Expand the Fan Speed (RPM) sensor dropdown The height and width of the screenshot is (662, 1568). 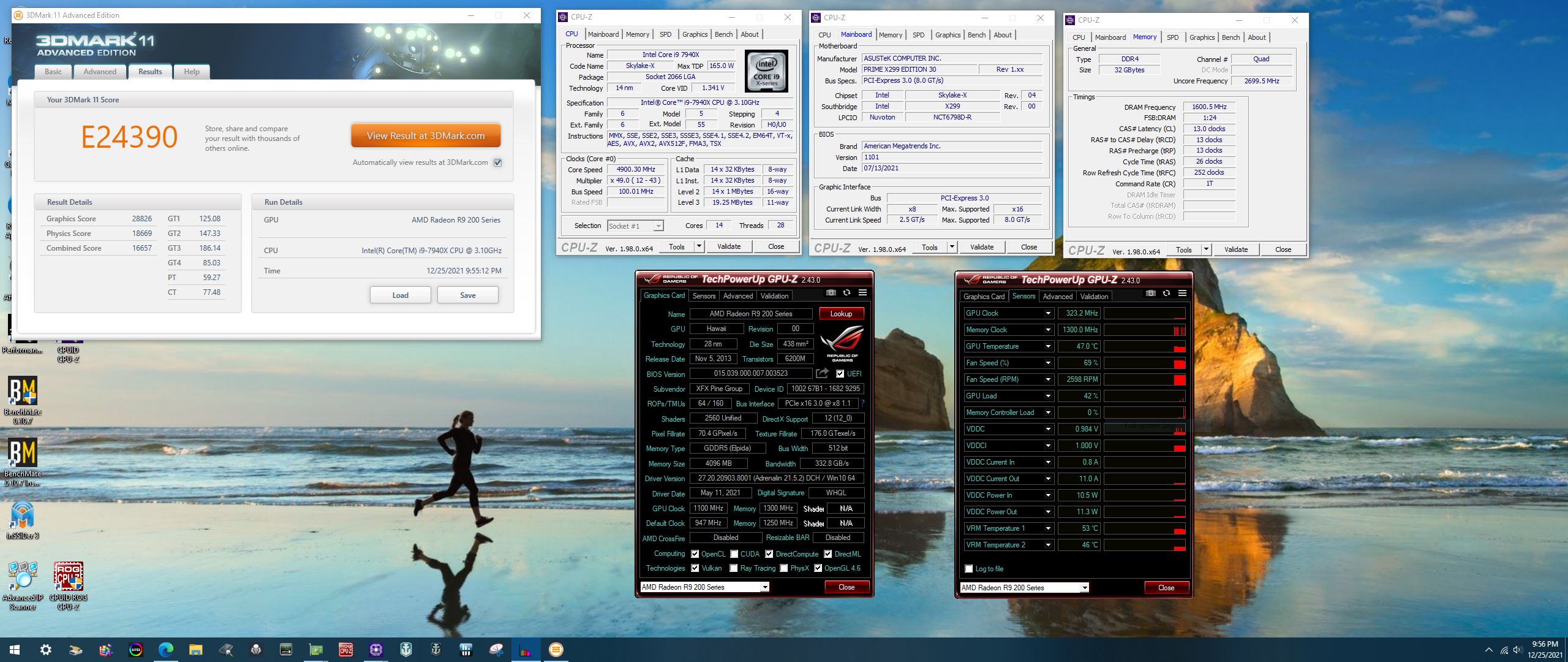click(x=1048, y=379)
